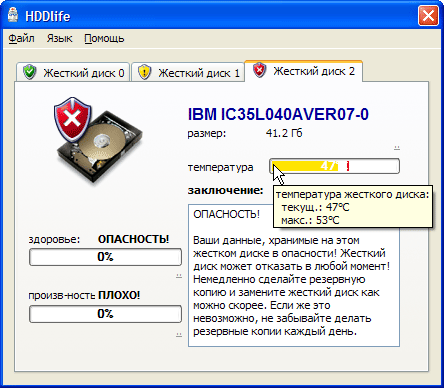The image size is (444, 388).
Task: Click the здоровье: label
Action: point(54,239)
